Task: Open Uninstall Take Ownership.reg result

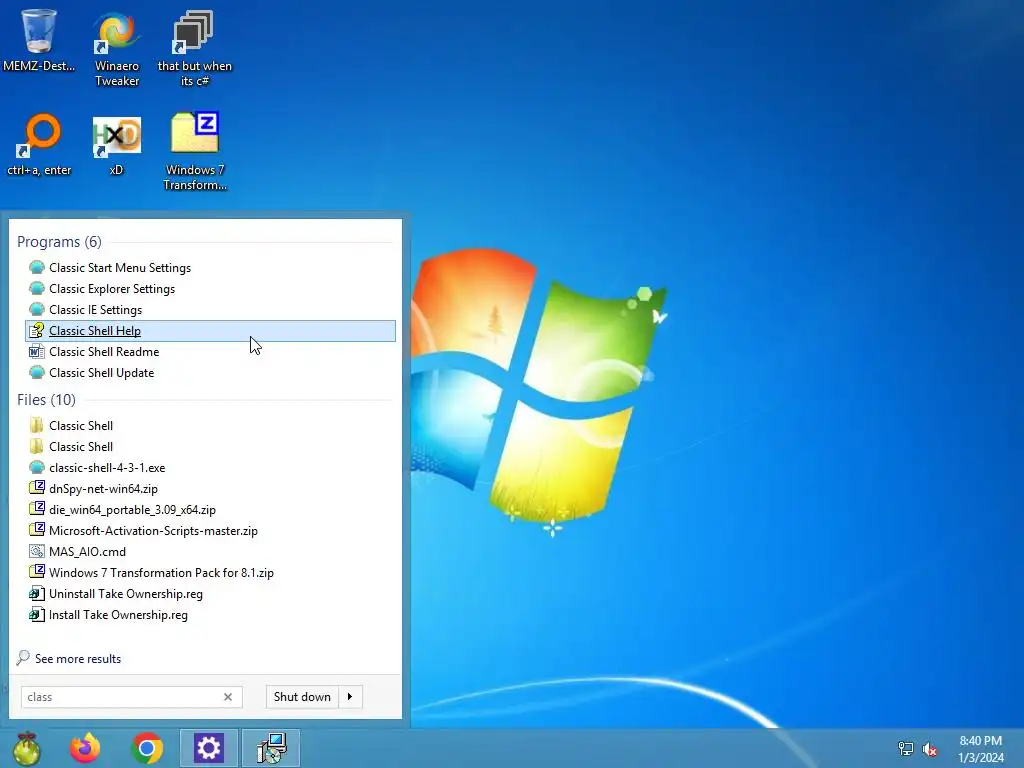Action: (210, 594)
